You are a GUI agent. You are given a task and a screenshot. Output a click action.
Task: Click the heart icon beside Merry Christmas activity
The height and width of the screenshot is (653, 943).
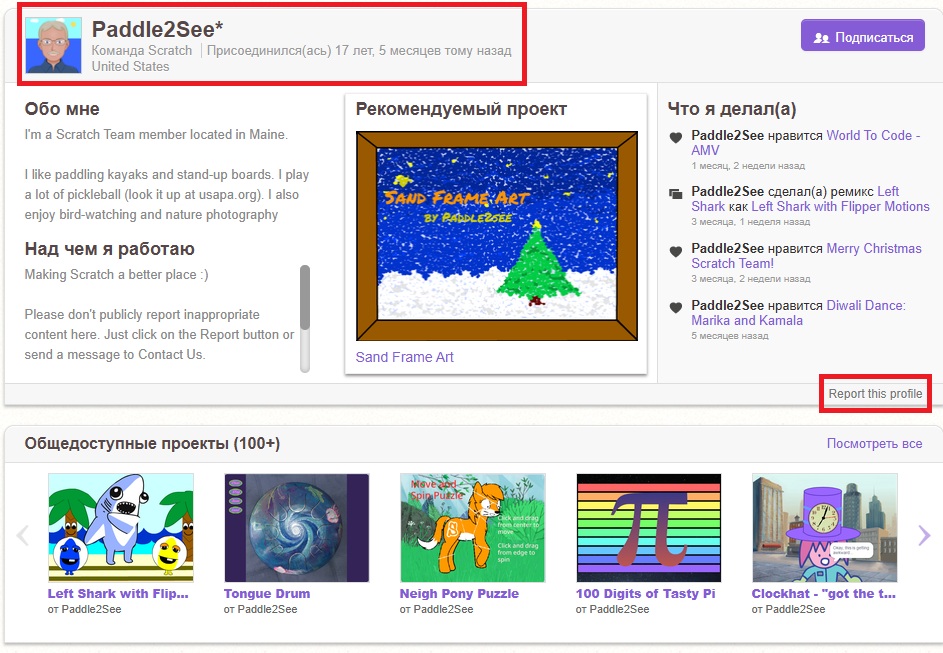676,250
